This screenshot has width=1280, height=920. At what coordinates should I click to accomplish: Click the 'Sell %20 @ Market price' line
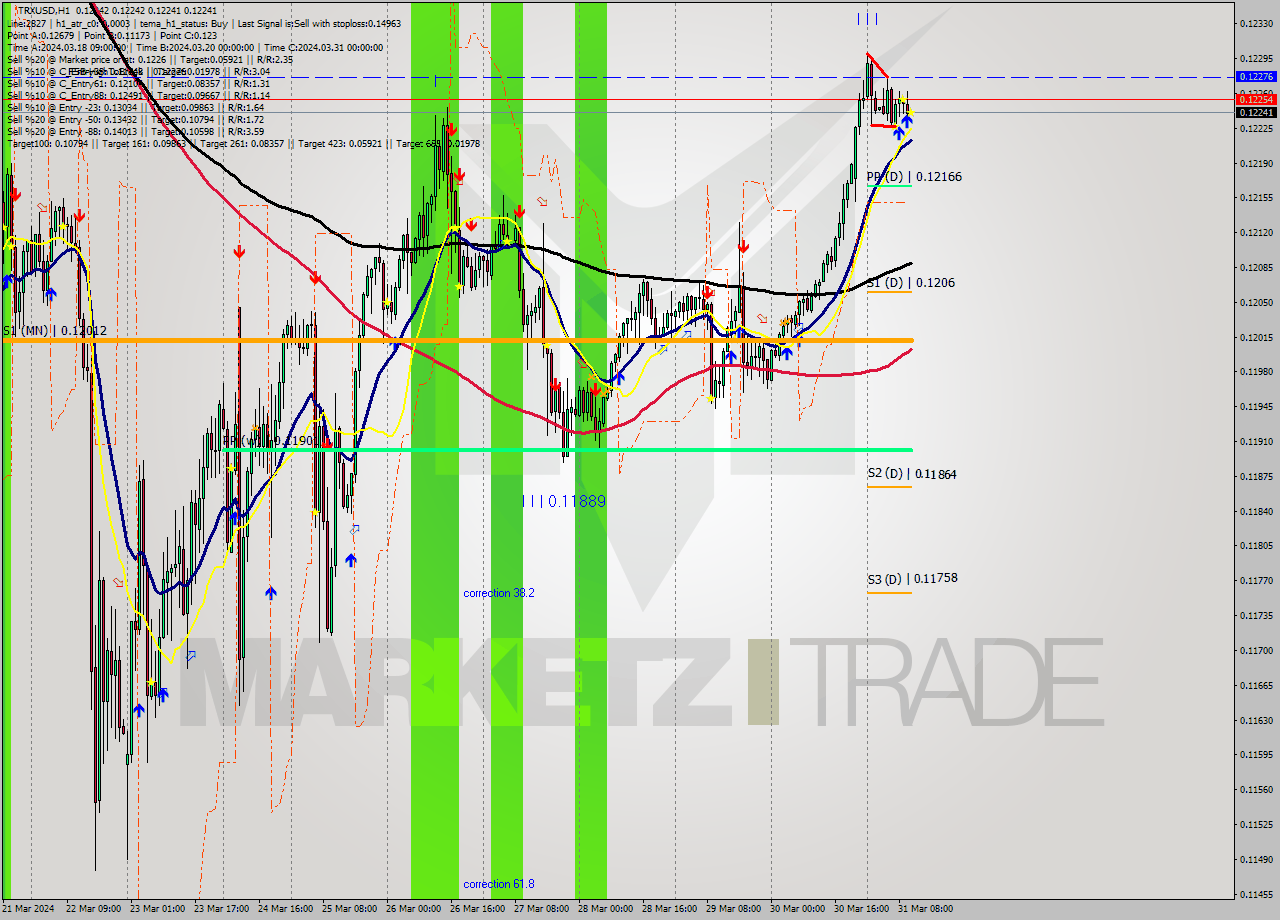149,59
